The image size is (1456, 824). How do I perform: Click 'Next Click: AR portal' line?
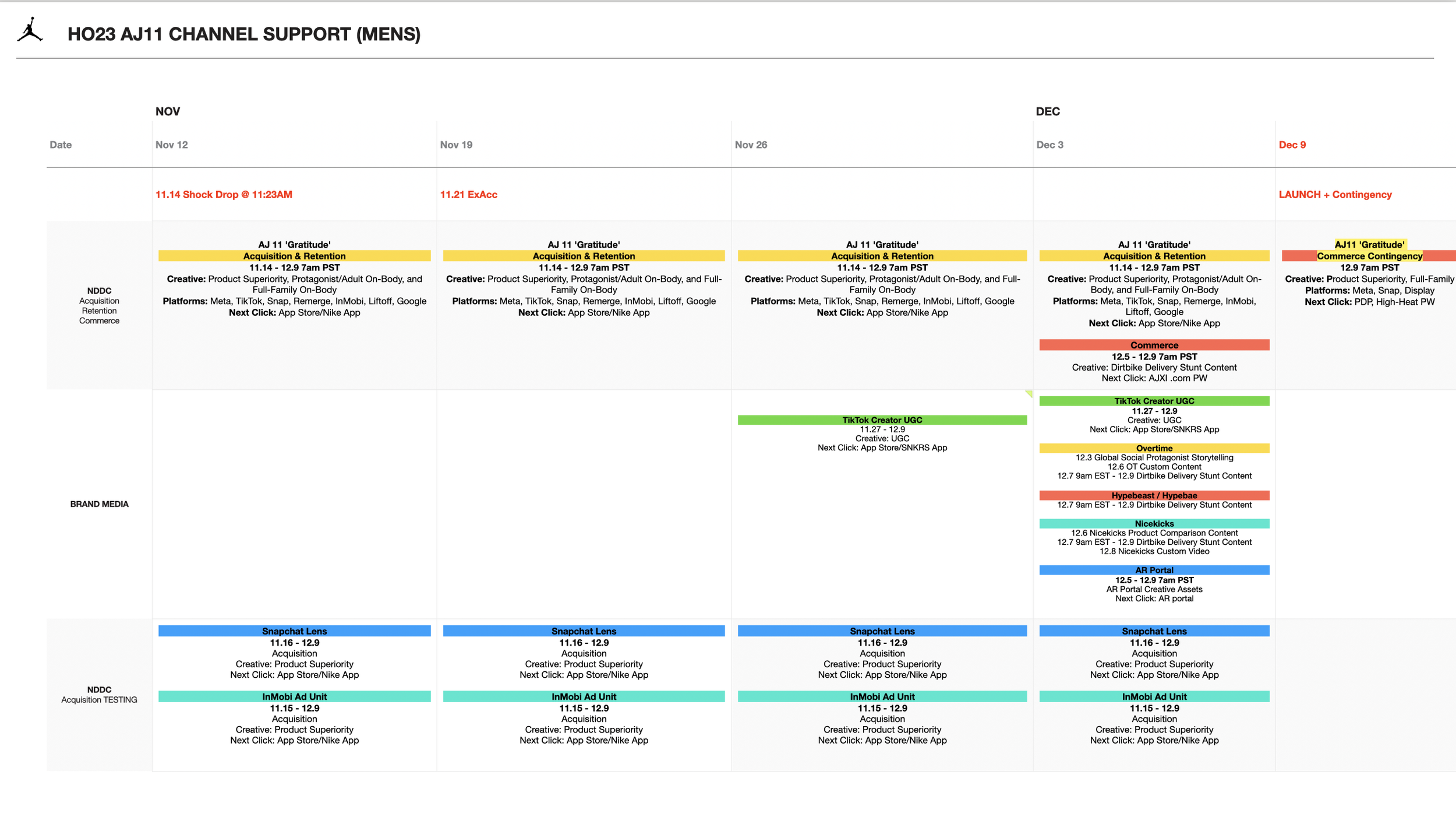pyautogui.click(x=1154, y=598)
